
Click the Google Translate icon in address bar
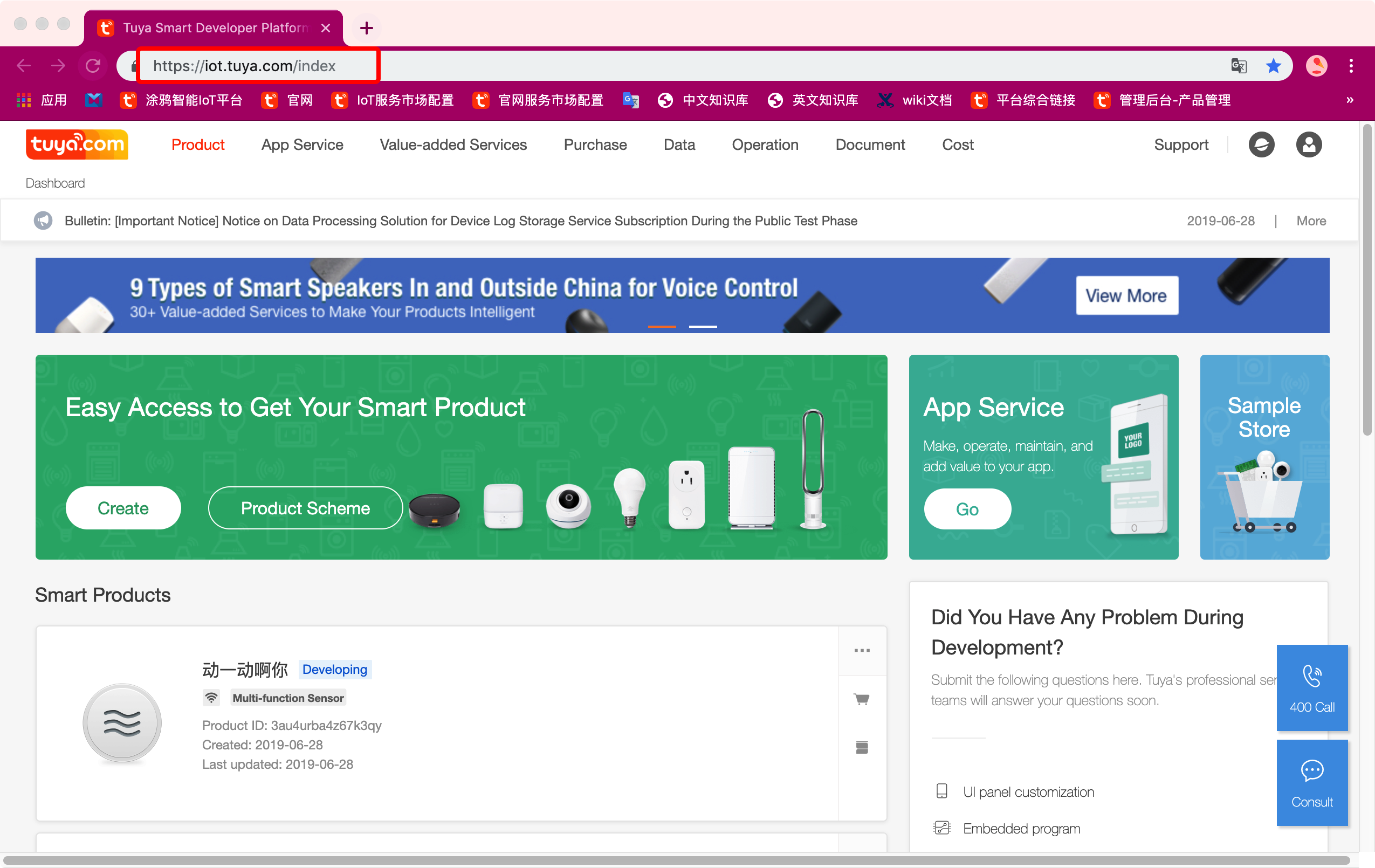point(1239,66)
